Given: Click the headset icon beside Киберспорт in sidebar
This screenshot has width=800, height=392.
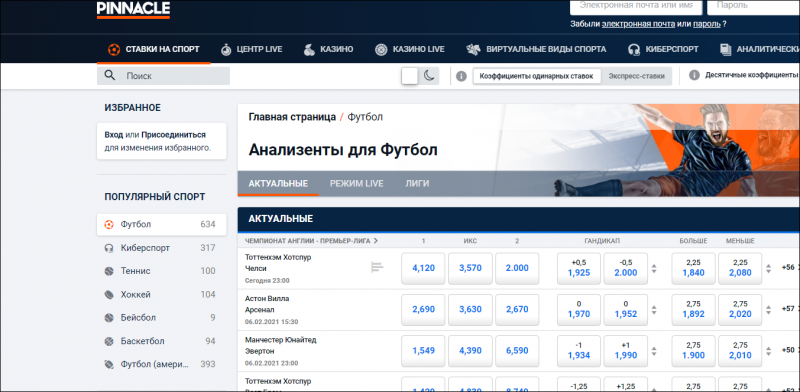Looking at the screenshot, I should (109, 248).
